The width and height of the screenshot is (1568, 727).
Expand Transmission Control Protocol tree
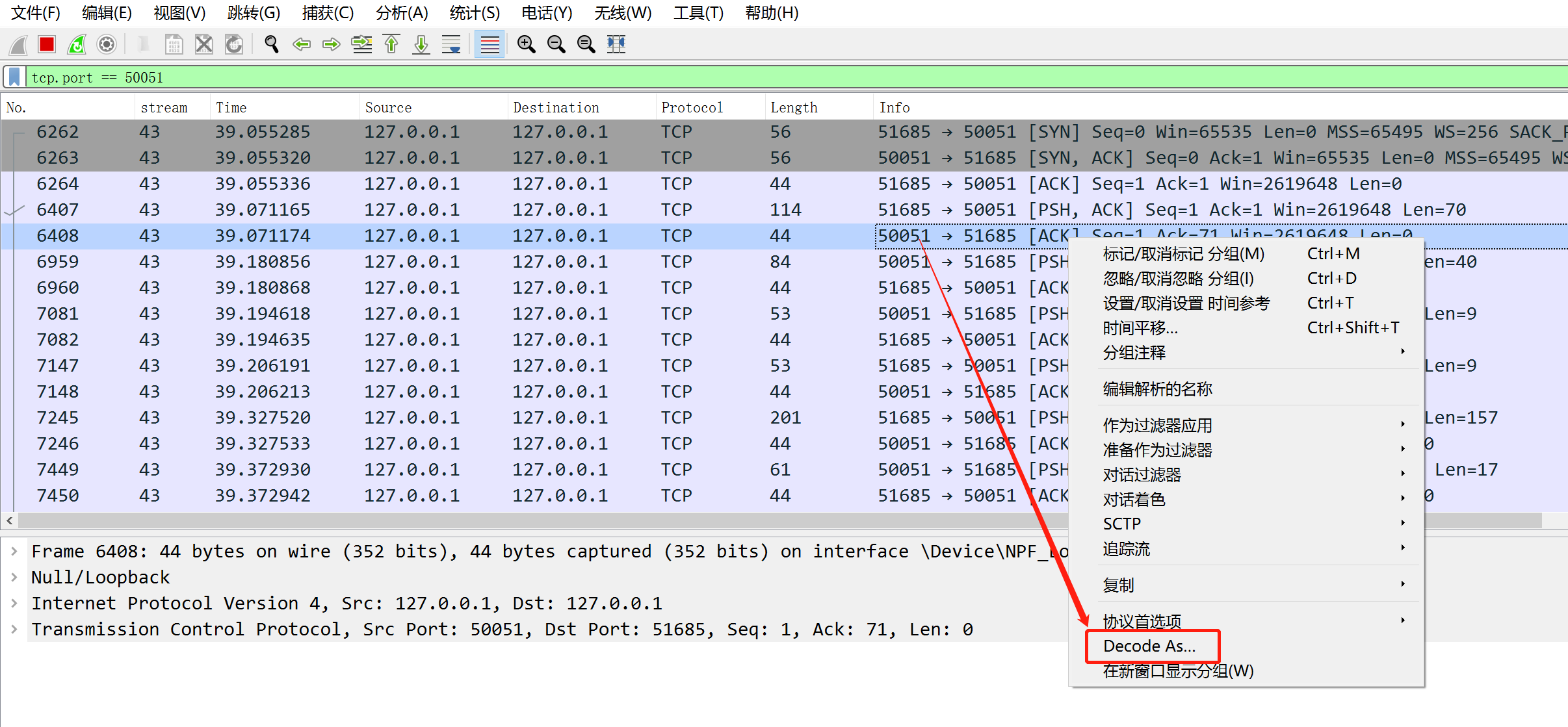pos(14,630)
